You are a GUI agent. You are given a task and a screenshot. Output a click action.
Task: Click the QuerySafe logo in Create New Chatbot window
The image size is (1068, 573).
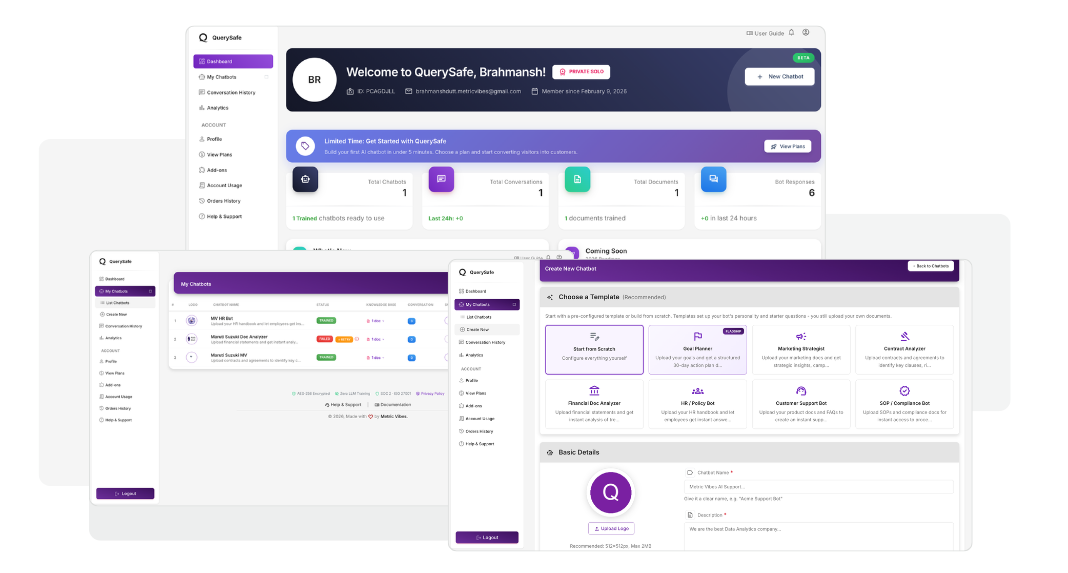tap(476, 272)
